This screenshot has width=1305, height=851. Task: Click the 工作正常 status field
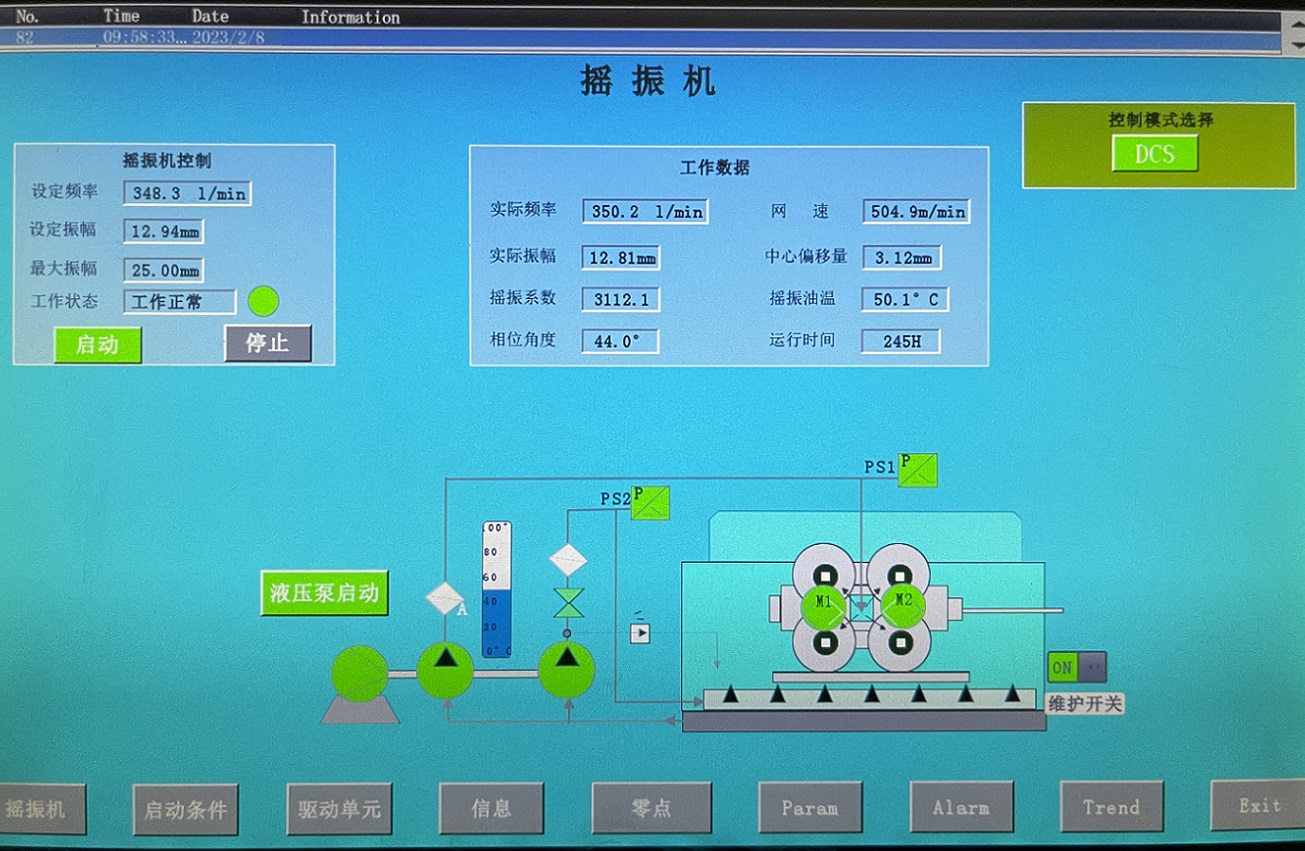(180, 302)
